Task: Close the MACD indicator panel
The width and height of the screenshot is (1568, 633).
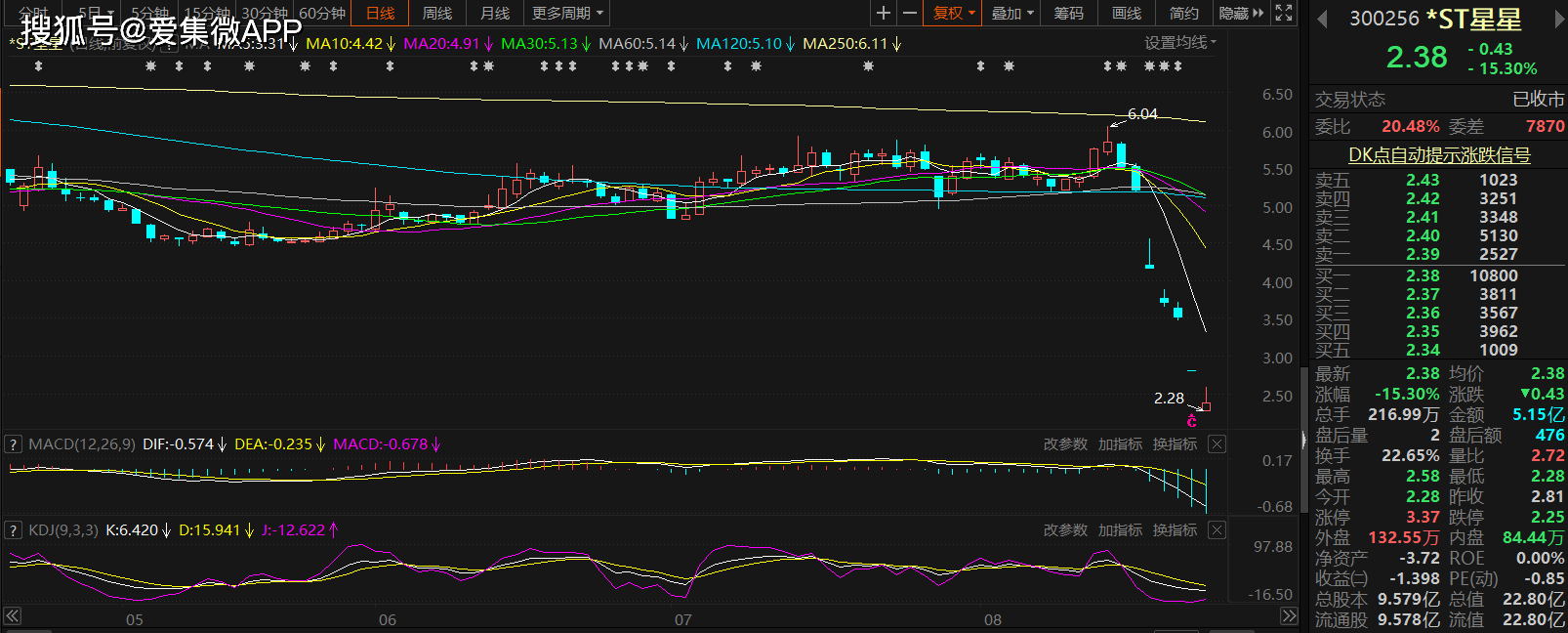Action: tap(1217, 444)
